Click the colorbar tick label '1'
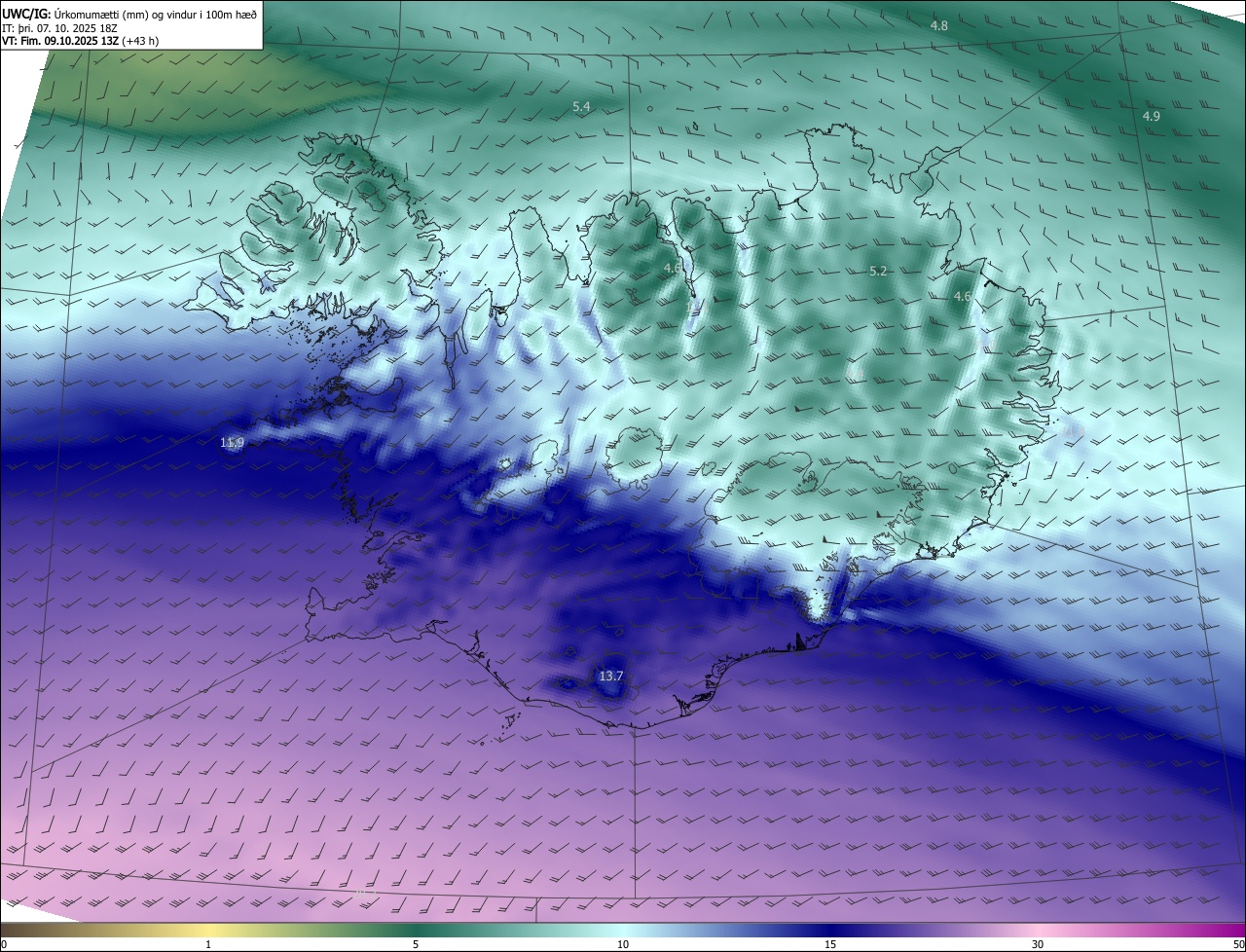This screenshot has width=1246, height=952. 208,944
